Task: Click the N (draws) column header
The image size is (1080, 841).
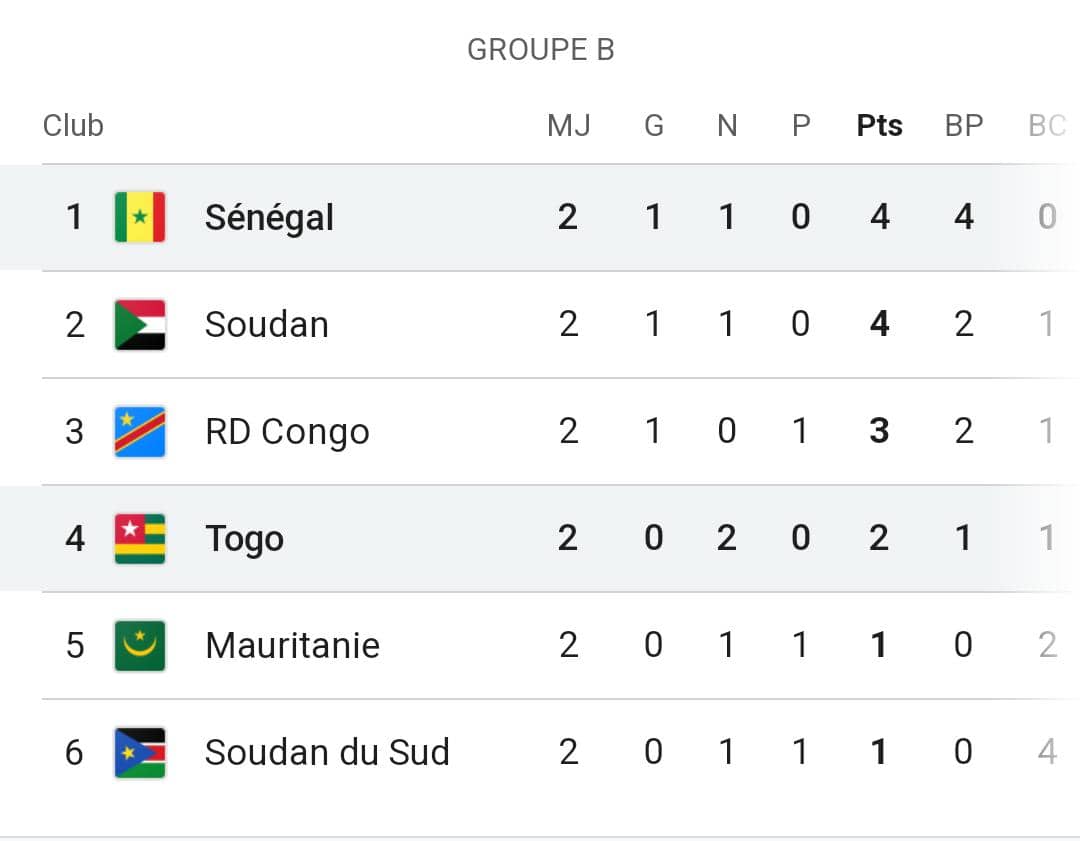Action: 727,125
